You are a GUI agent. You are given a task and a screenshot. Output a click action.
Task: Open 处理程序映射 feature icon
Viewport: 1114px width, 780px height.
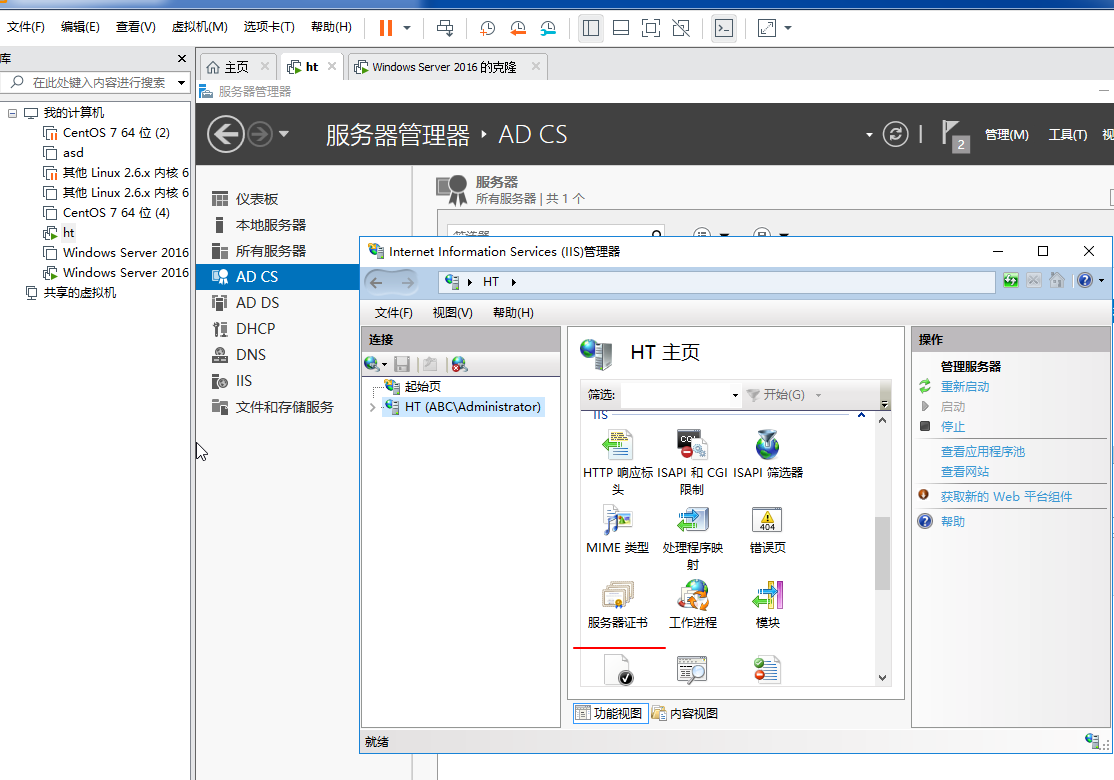(x=692, y=521)
